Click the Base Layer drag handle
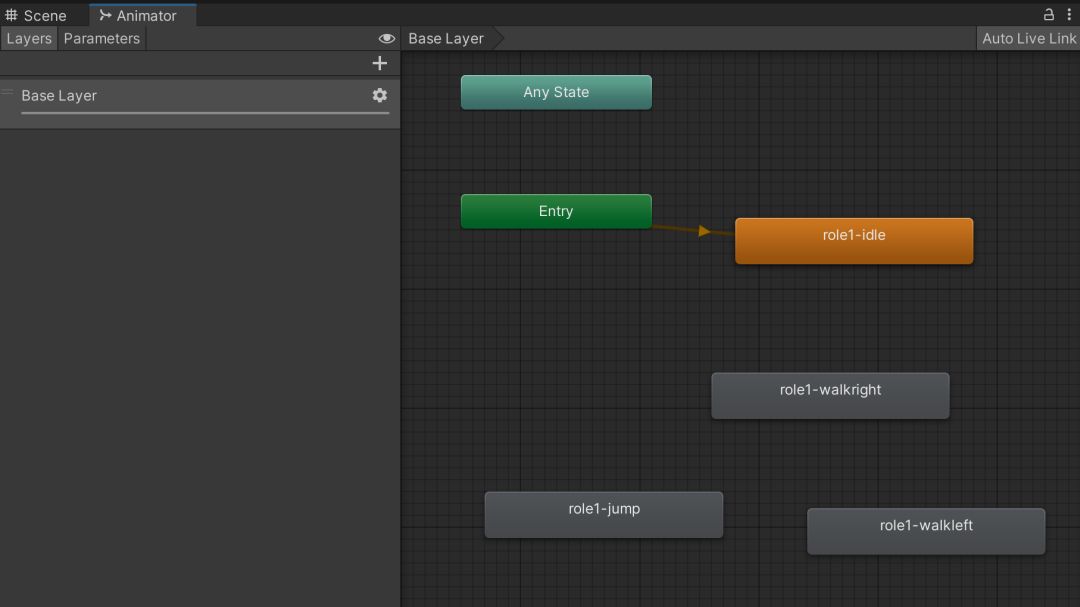 8,93
